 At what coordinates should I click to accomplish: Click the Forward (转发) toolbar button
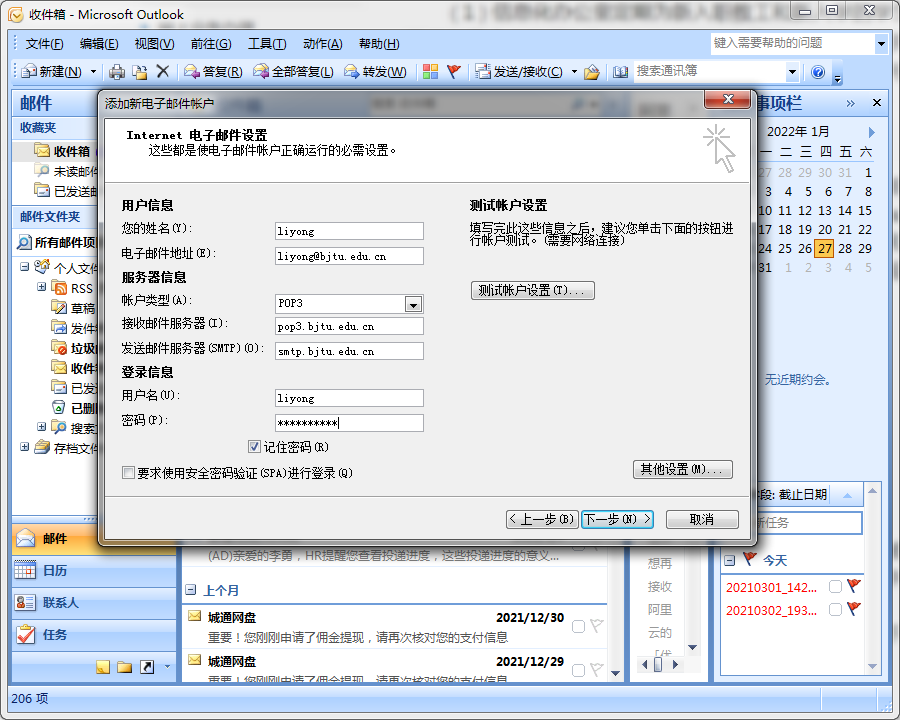pyautogui.click(x=375, y=72)
